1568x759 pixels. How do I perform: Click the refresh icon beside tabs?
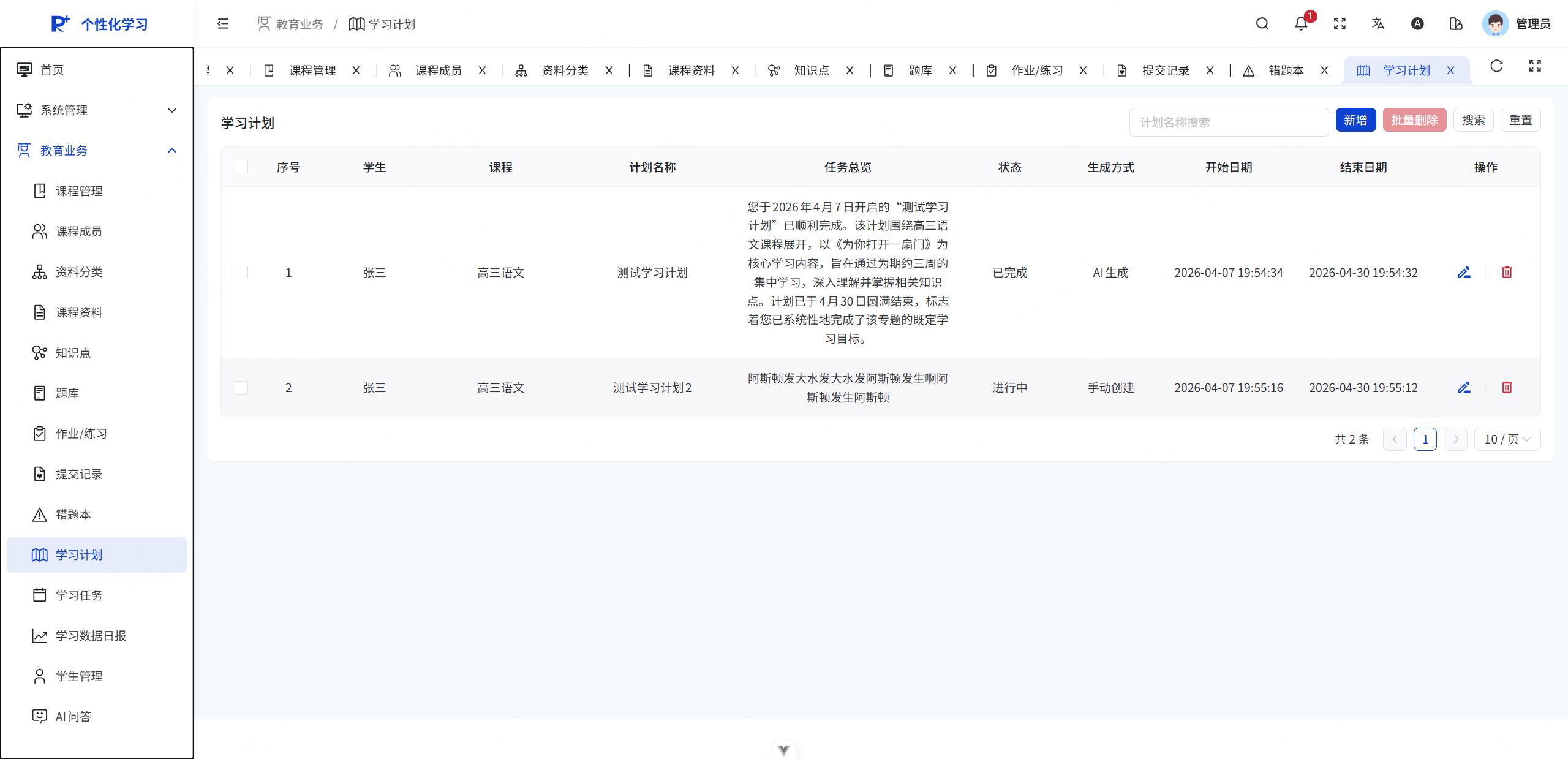(x=1496, y=66)
